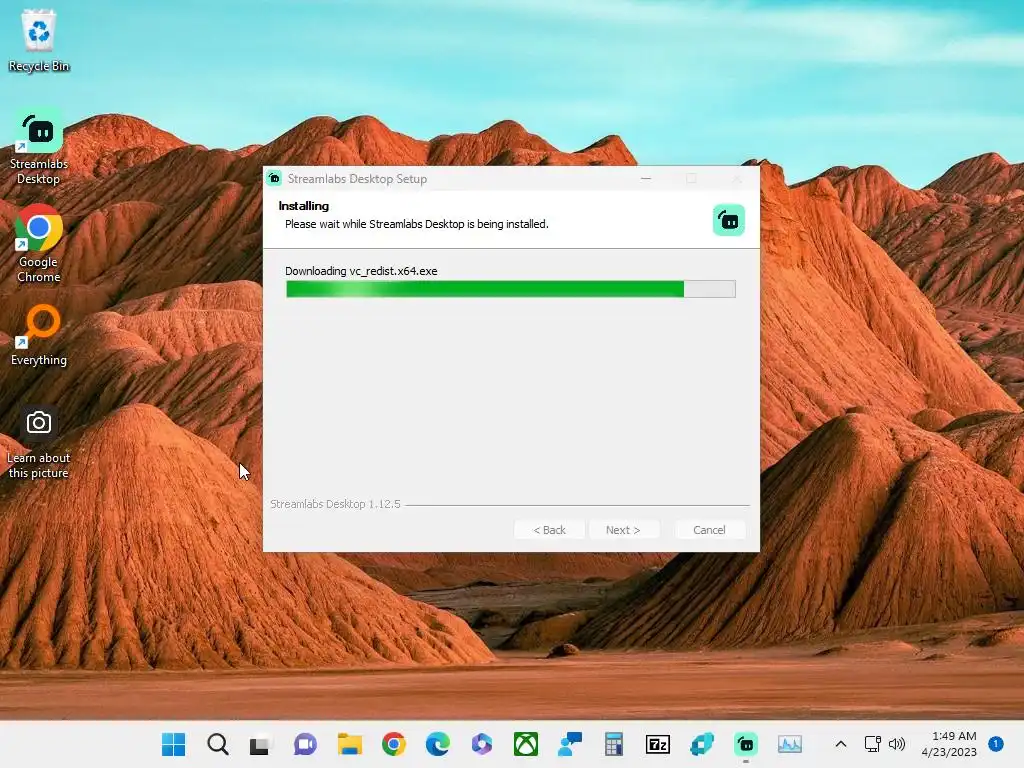Screen dimensions: 1024x768
Task: Select the Streamlabs Desktop shortcut on the desktop
Action: coord(39,148)
